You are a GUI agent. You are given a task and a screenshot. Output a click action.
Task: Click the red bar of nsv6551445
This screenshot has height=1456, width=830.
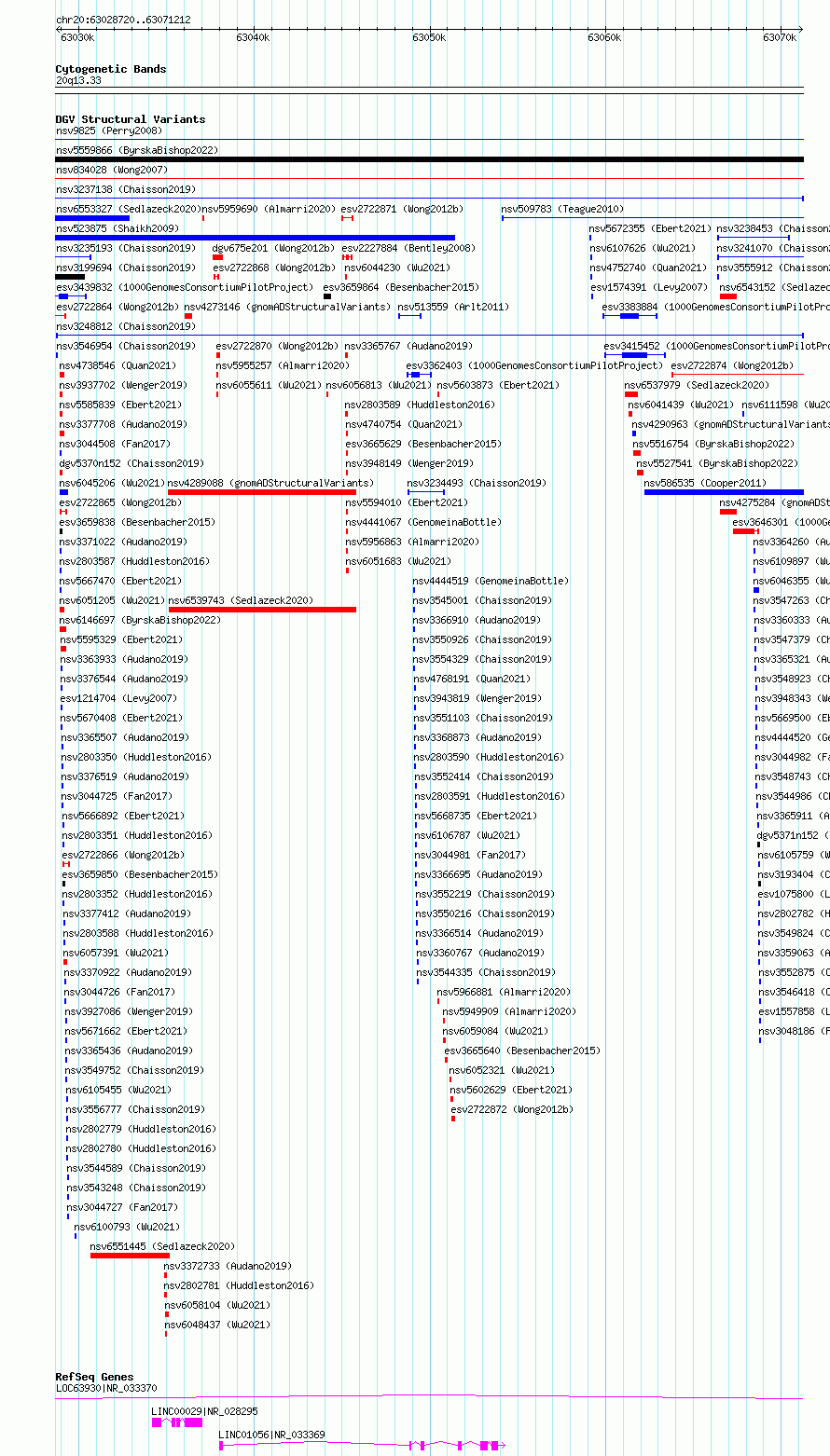(x=130, y=1256)
